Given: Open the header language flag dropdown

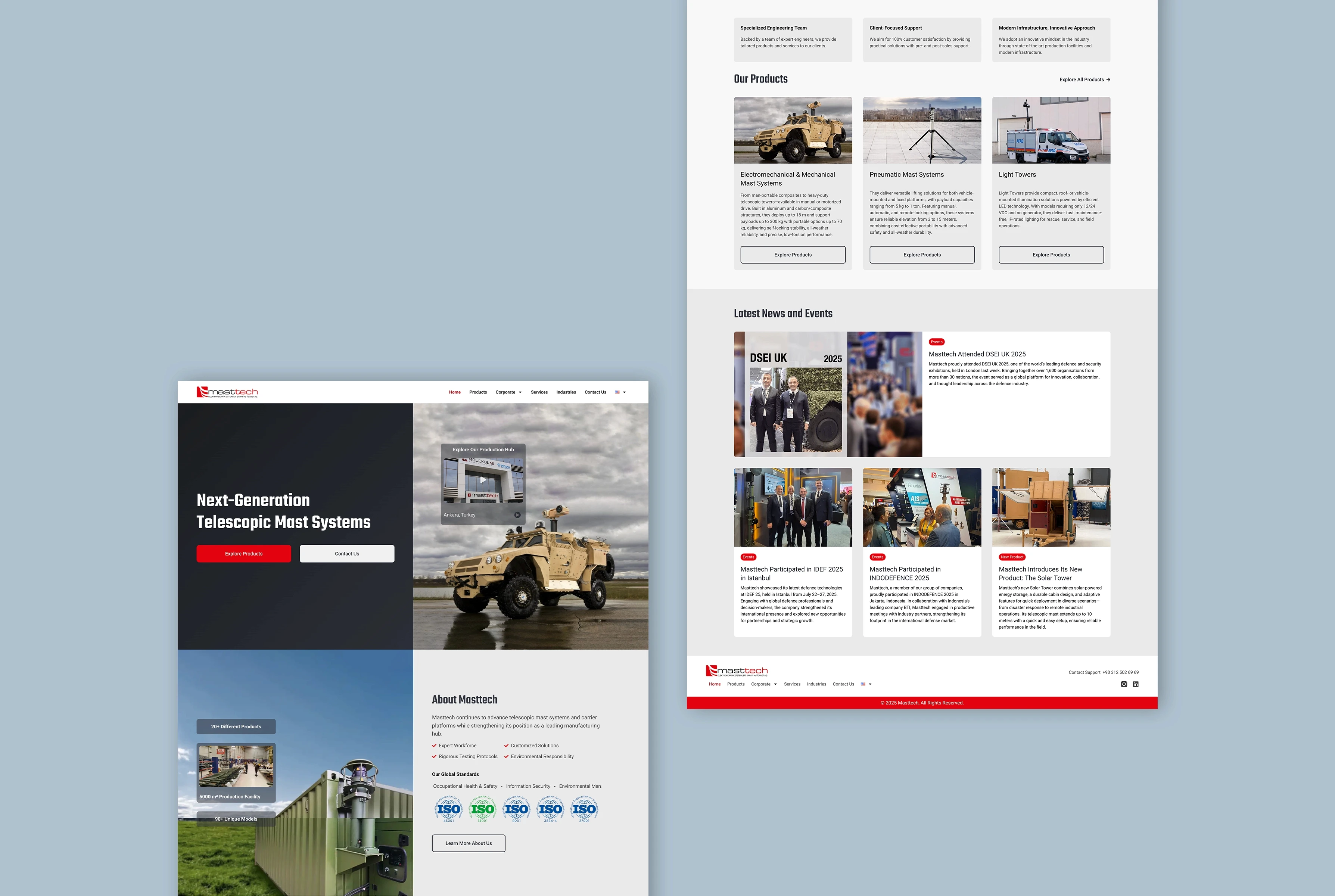Looking at the screenshot, I should (620, 392).
